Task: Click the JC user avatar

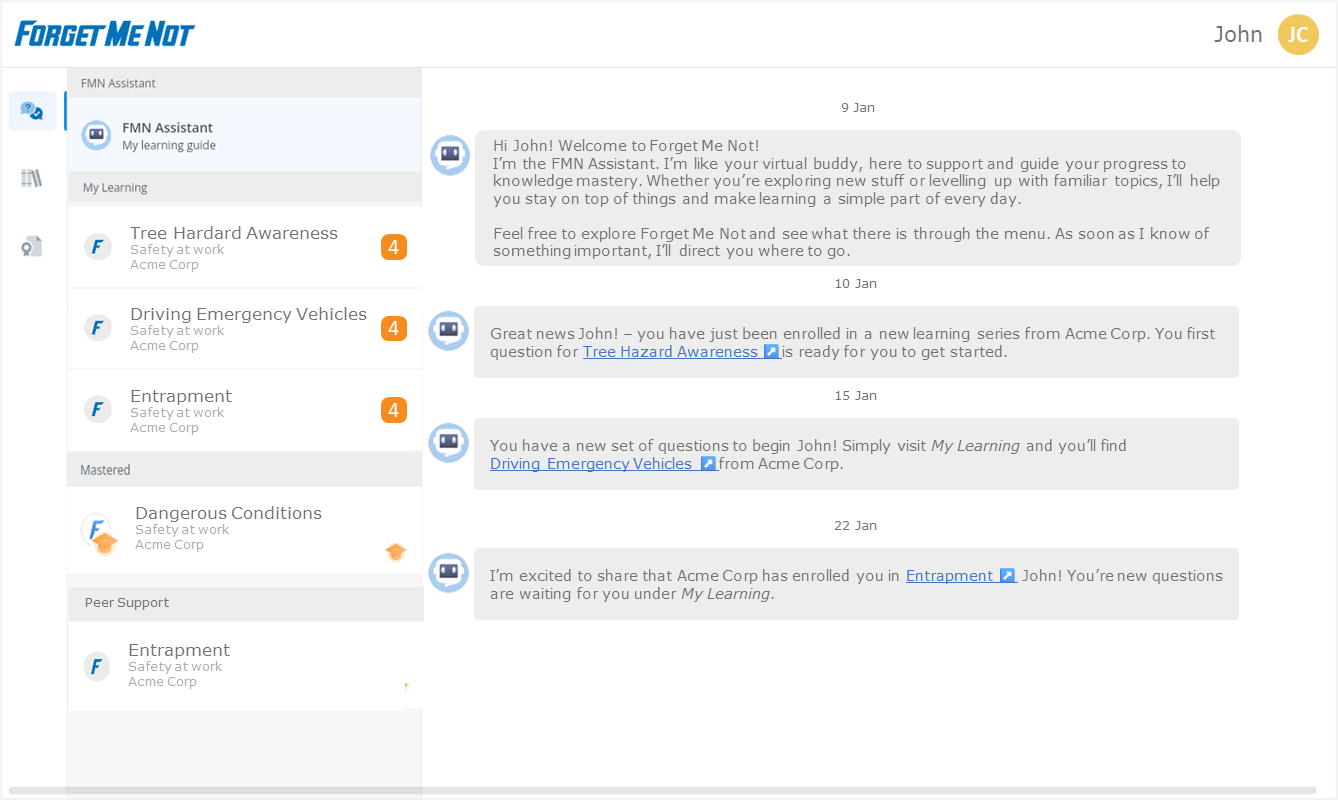Action: 1297,35
